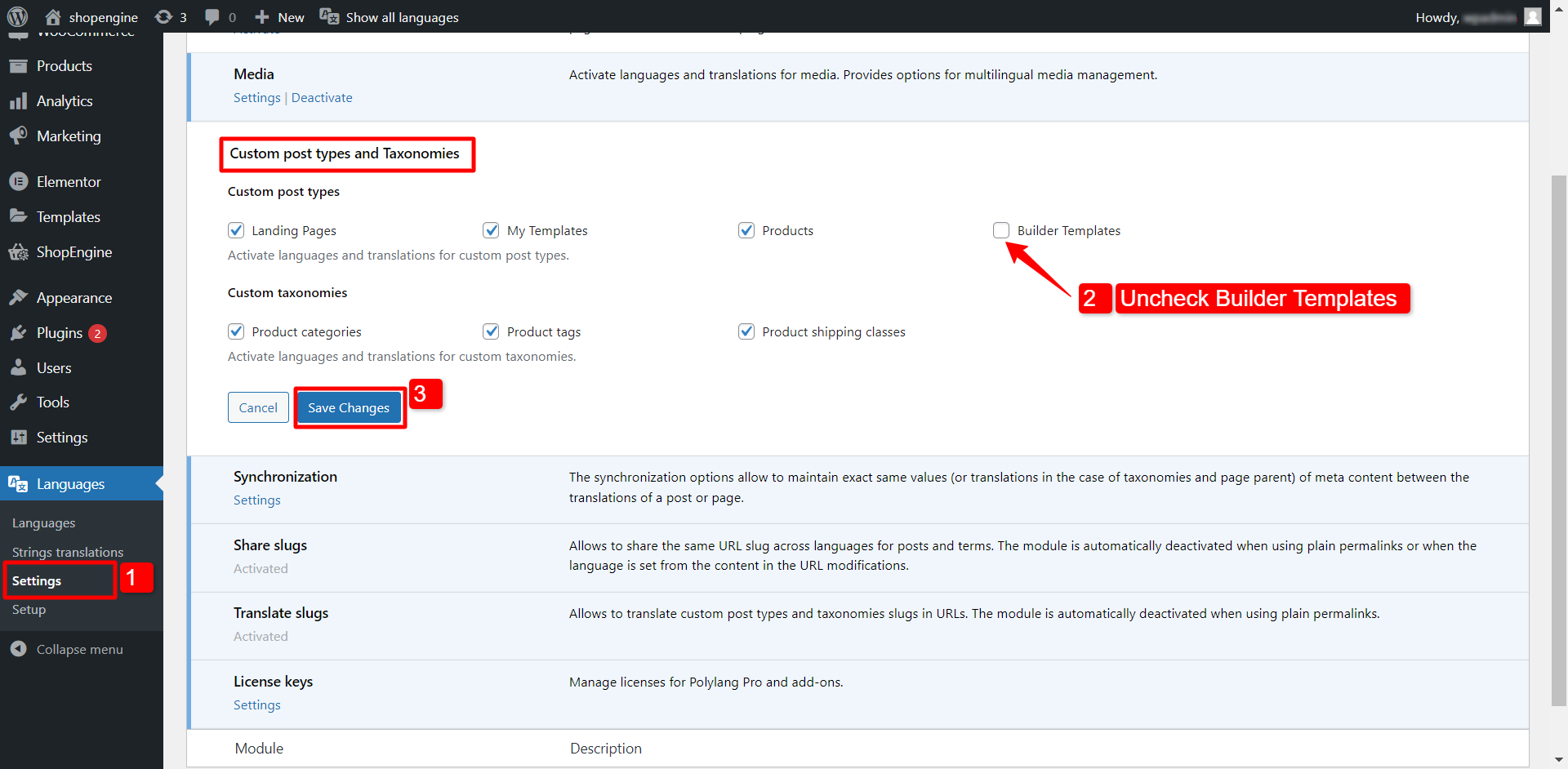This screenshot has width=1568, height=769.
Task: Click the Save Changes button
Action: [349, 407]
